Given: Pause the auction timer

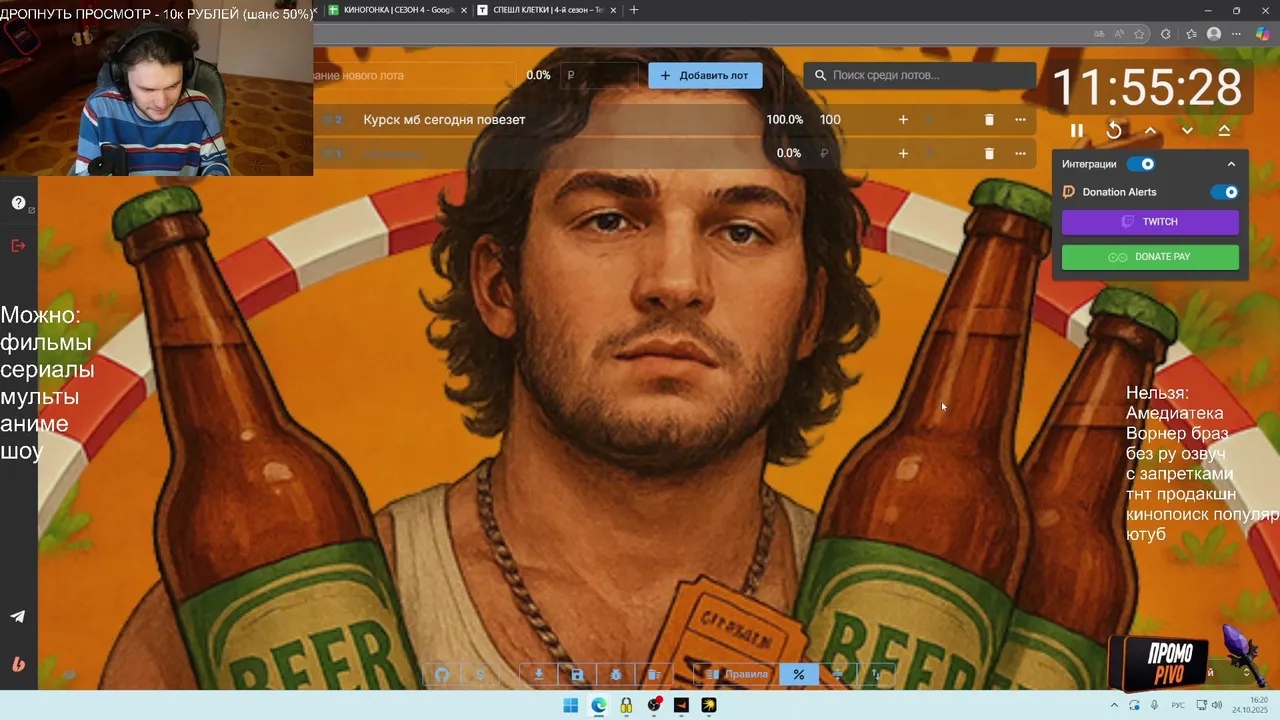Looking at the screenshot, I should click(x=1077, y=130).
